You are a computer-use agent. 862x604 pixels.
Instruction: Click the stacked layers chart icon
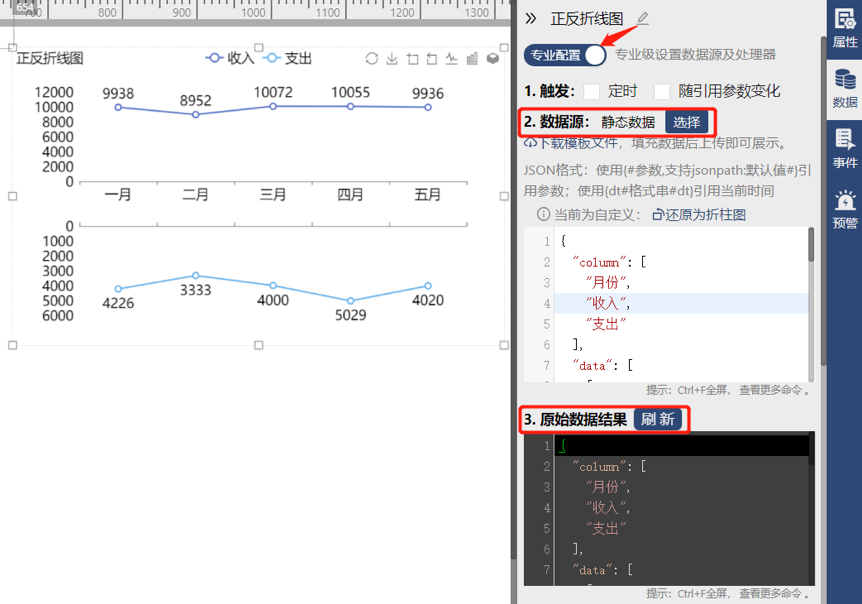tap(492, 59)
